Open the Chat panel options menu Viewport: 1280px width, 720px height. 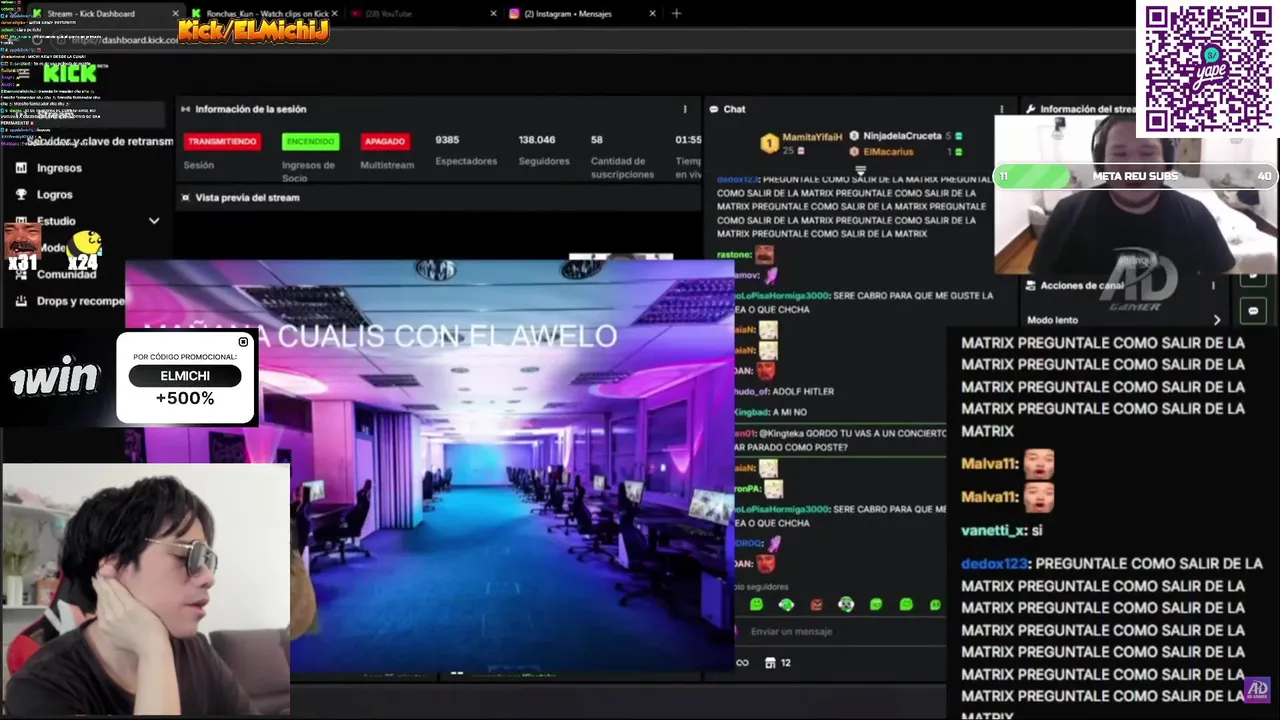coord(1001,109)
